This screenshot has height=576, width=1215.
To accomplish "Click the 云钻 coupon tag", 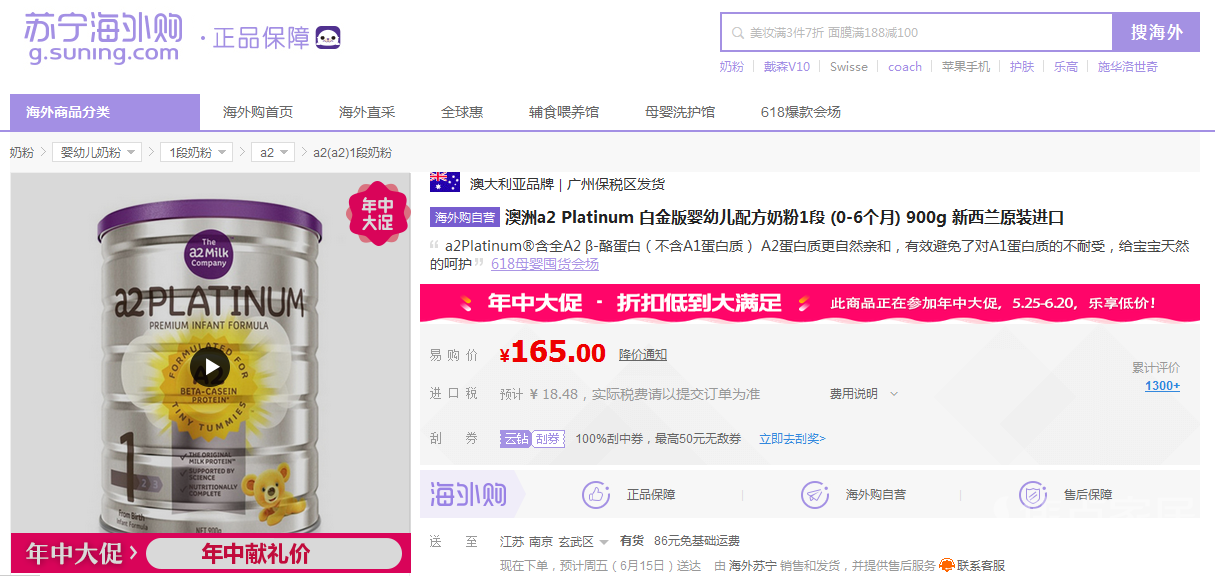I will [x=515, y=439].
